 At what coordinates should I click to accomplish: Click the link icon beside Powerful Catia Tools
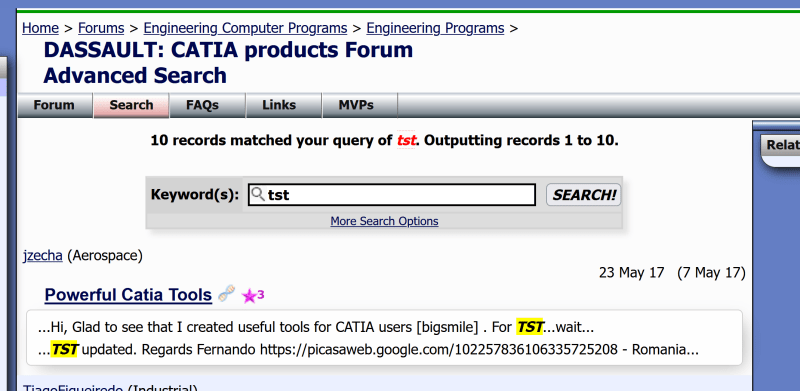click(226, 294)
